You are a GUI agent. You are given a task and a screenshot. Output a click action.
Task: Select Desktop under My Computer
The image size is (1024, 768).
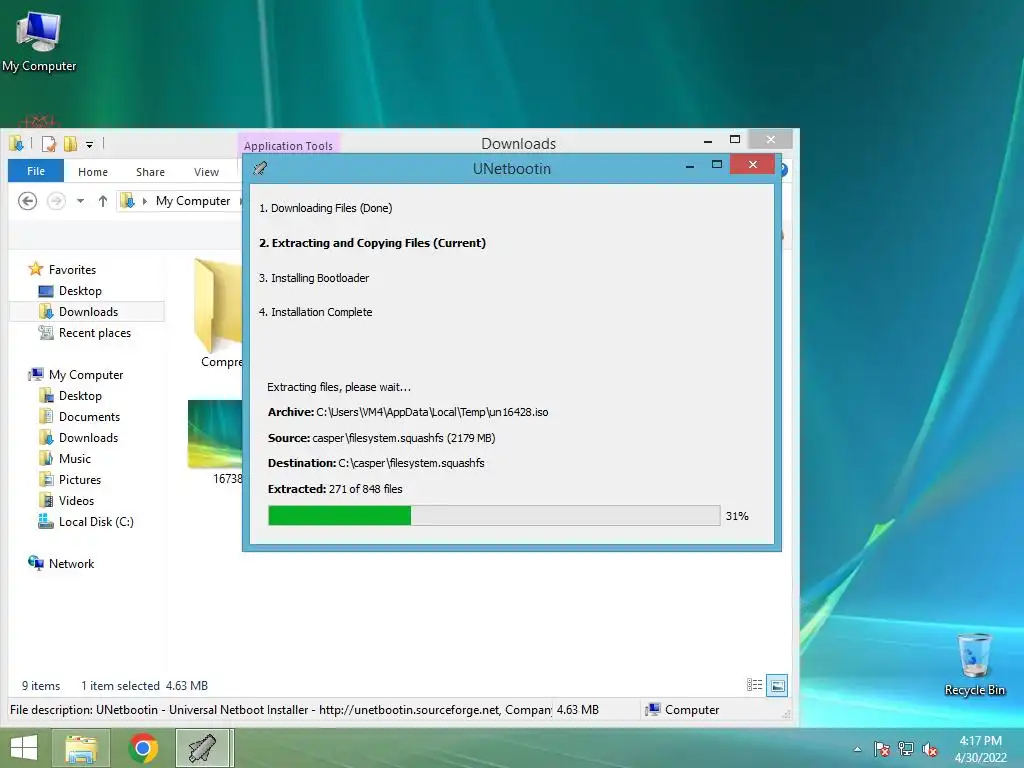pos(80,395)
